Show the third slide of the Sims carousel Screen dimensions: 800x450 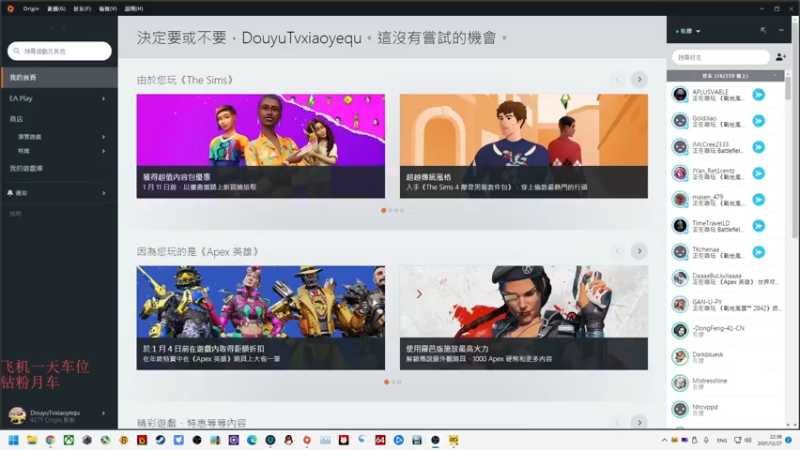point(396,210)
